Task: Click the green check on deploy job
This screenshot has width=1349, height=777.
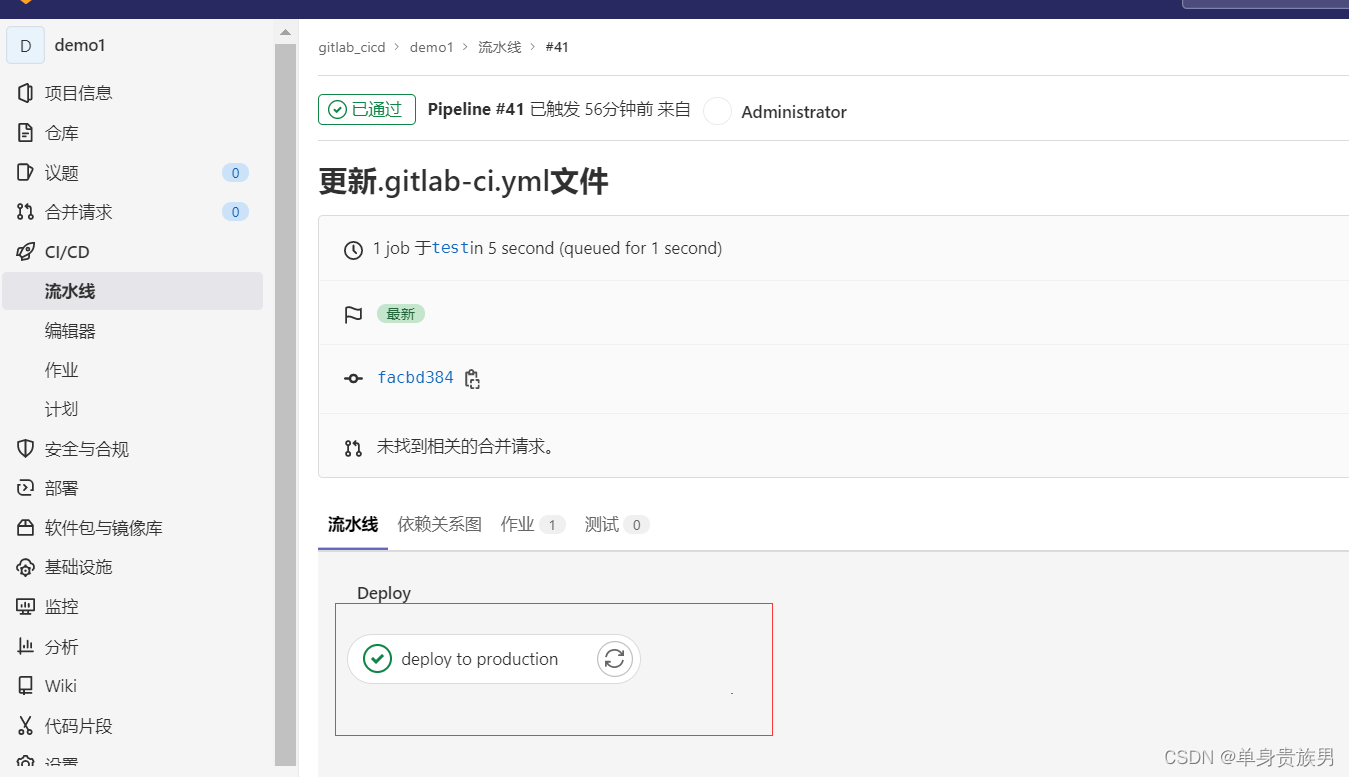Action: click(377, 659)
